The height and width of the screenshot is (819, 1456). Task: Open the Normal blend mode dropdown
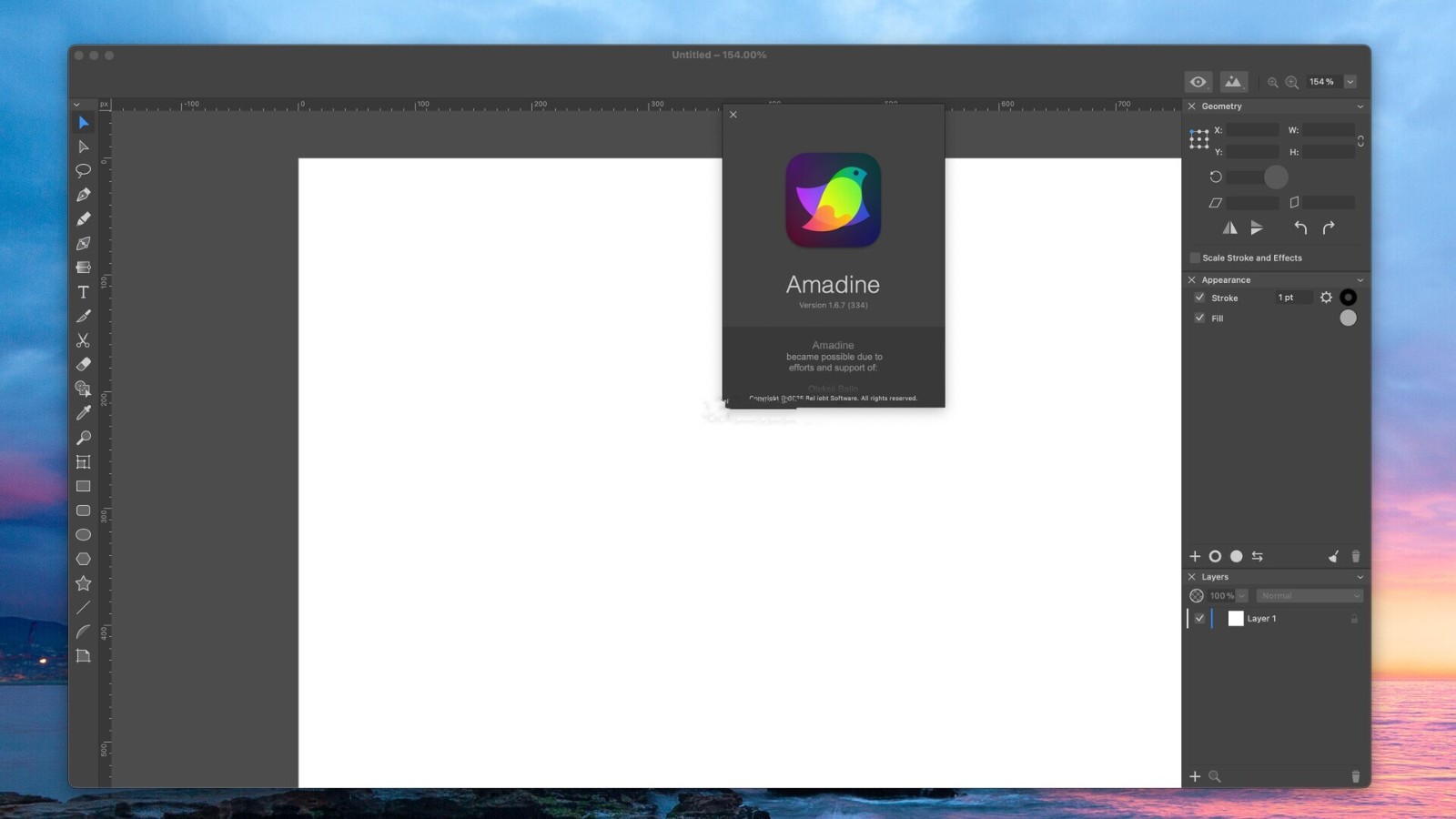tap(1309, 596)
